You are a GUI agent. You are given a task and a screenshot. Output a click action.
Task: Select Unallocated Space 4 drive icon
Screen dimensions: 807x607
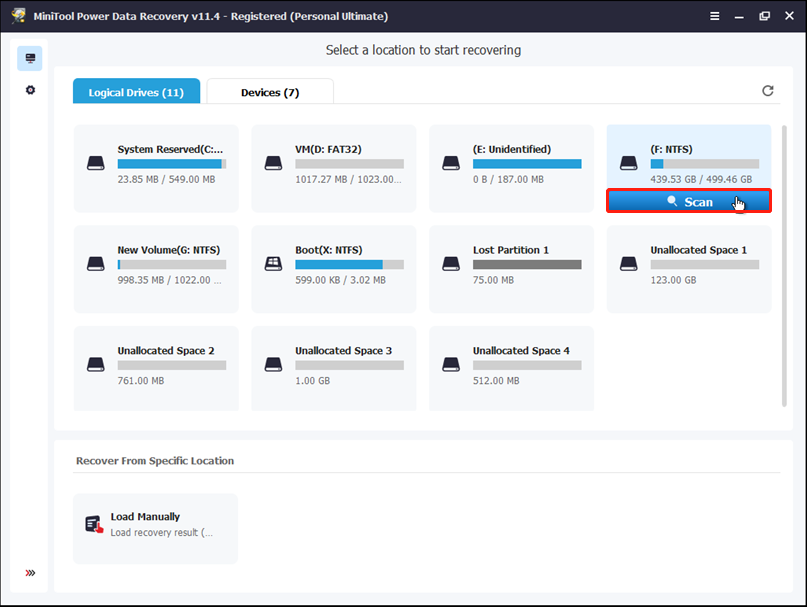click(451, 365)
